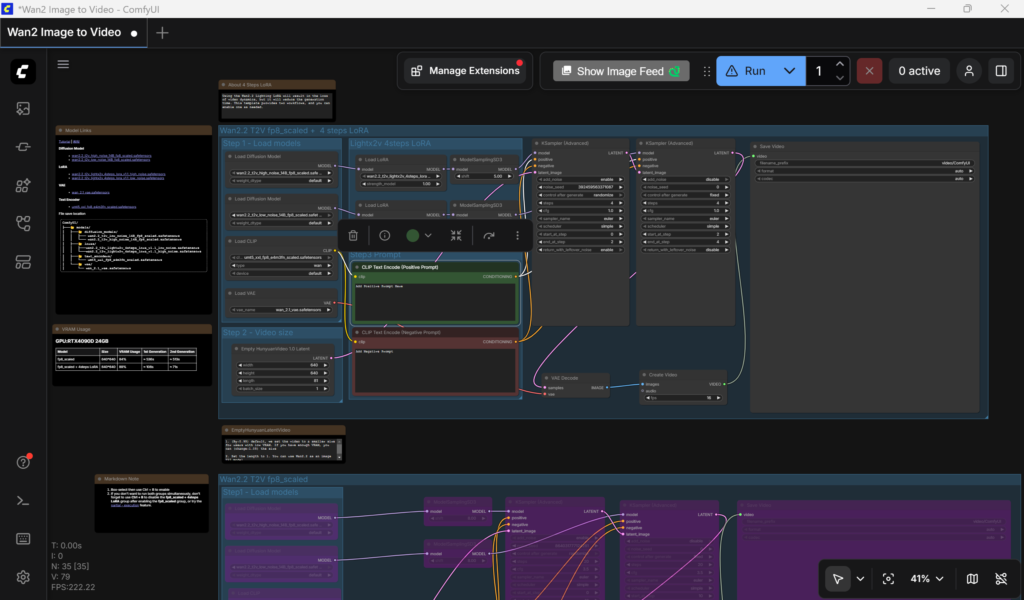
Task: Open the Assets panel in the sidebar
Action: click(x=23, y=108)
